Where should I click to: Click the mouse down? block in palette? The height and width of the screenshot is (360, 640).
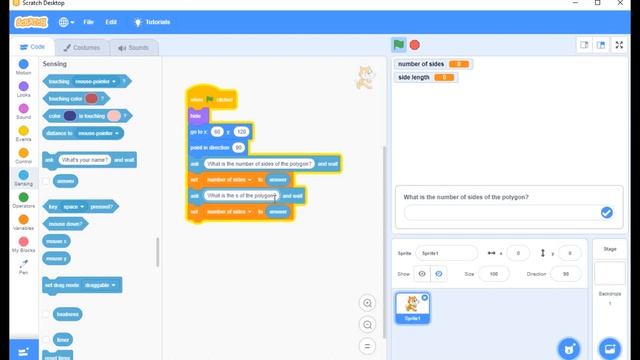coord(65,224)
